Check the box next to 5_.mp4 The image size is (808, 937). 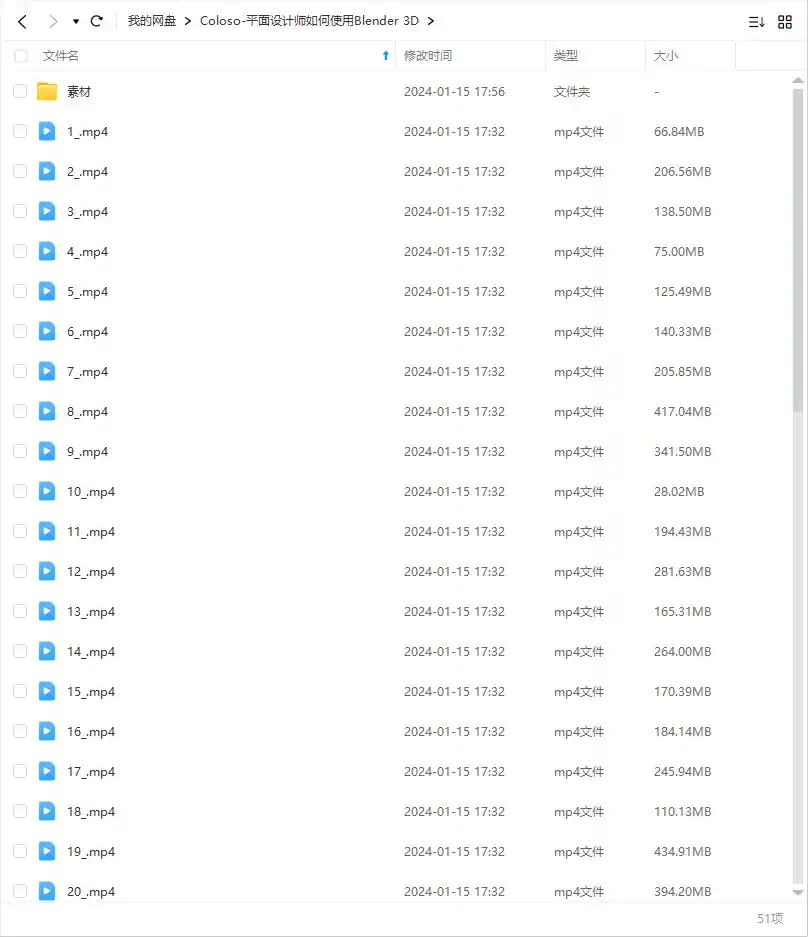pyautogui.click(x=20, y=291)
